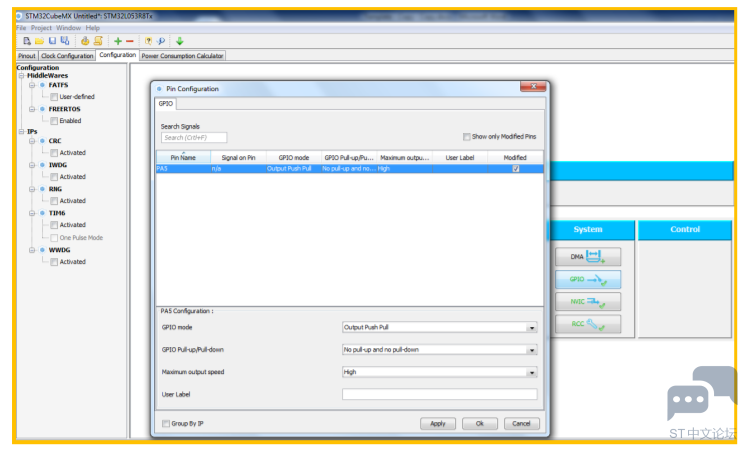Click the magnifier search toolbar icon

161,41
